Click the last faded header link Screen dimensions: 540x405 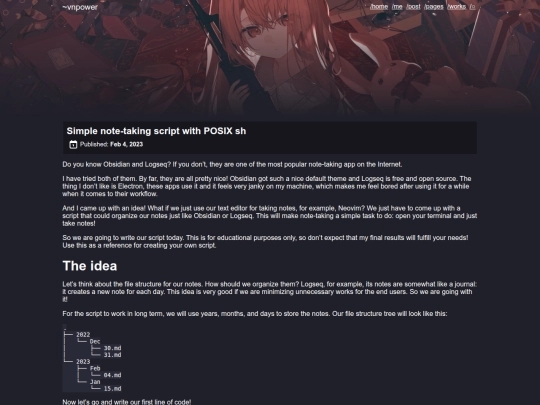point(472,7)
